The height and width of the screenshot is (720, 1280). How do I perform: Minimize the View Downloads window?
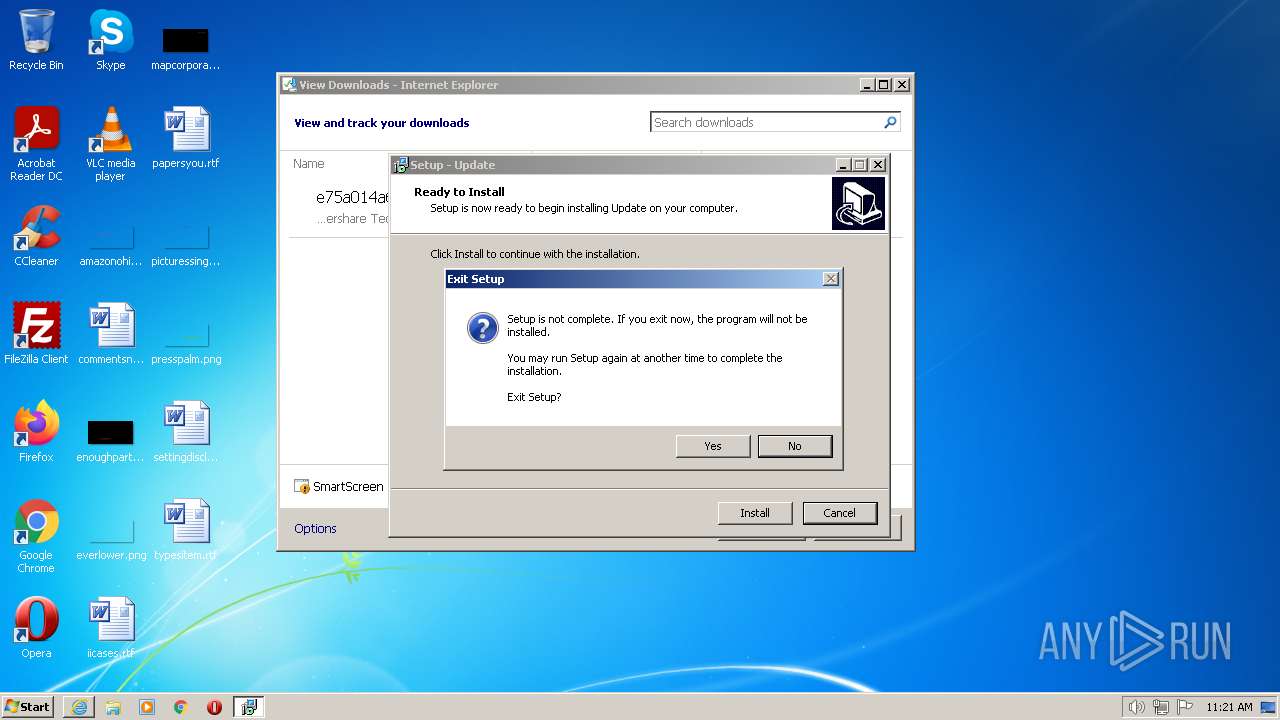pyautogui.click(x=867, y=85)
